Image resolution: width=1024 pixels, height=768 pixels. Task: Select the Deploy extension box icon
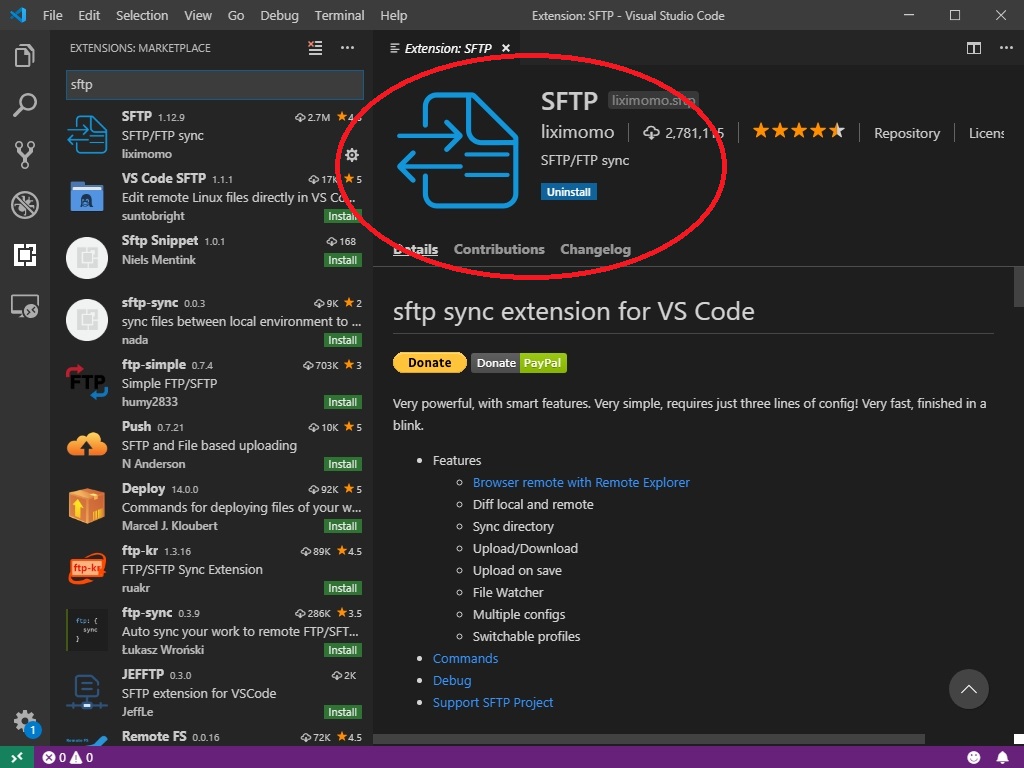87,506
